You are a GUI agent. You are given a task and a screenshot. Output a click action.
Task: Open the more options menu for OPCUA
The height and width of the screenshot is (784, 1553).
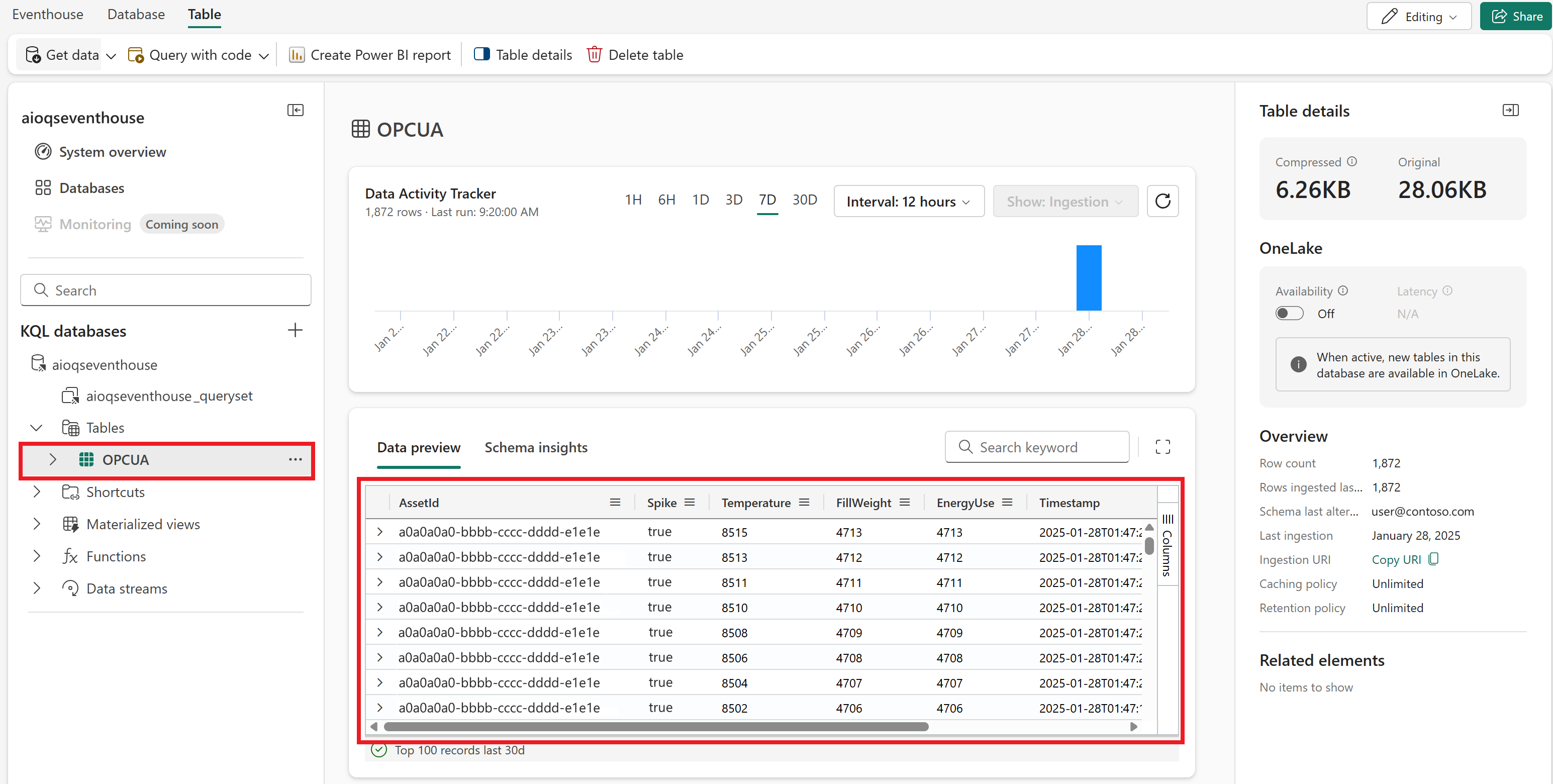tap(295, 459)
